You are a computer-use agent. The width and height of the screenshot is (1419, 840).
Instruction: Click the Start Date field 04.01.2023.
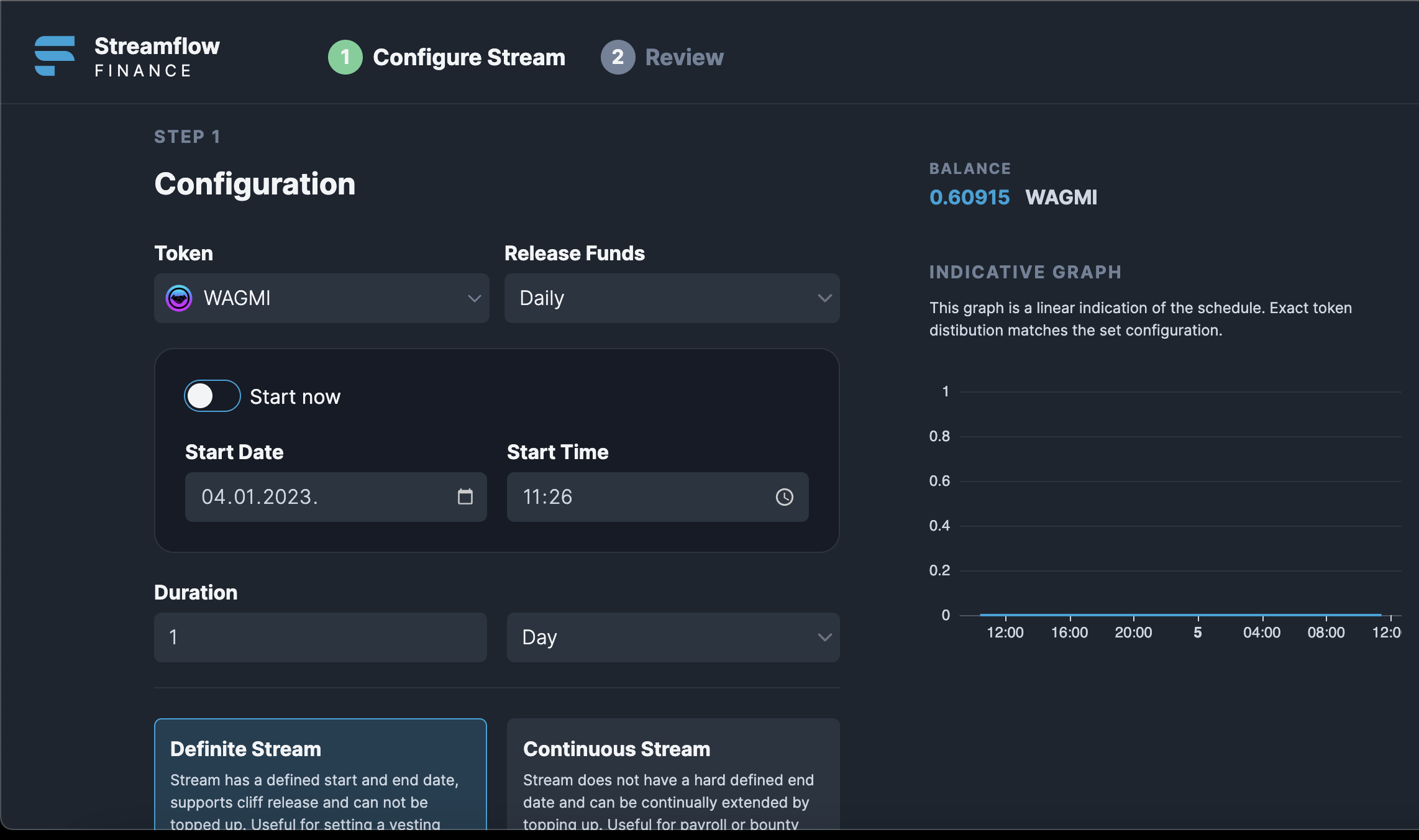pos(336,497)
